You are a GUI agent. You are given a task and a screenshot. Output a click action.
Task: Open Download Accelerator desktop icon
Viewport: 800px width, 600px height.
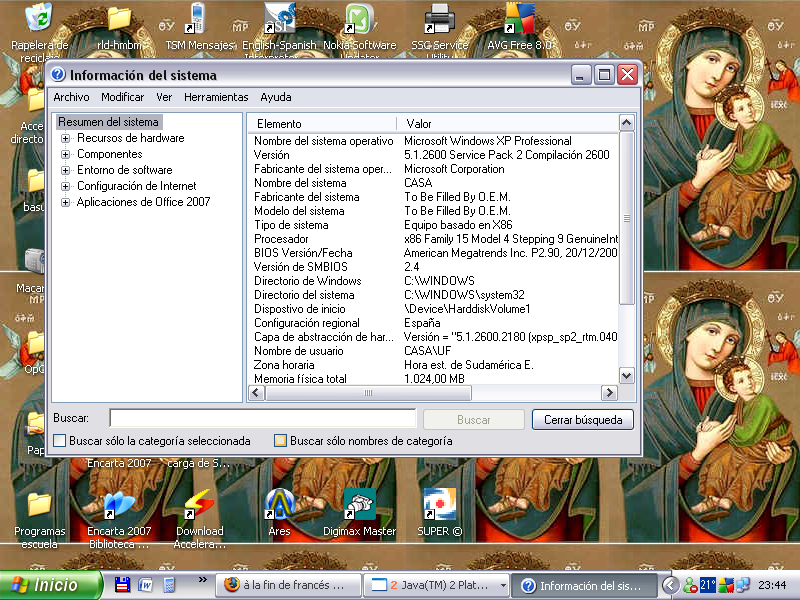[199, 505]
